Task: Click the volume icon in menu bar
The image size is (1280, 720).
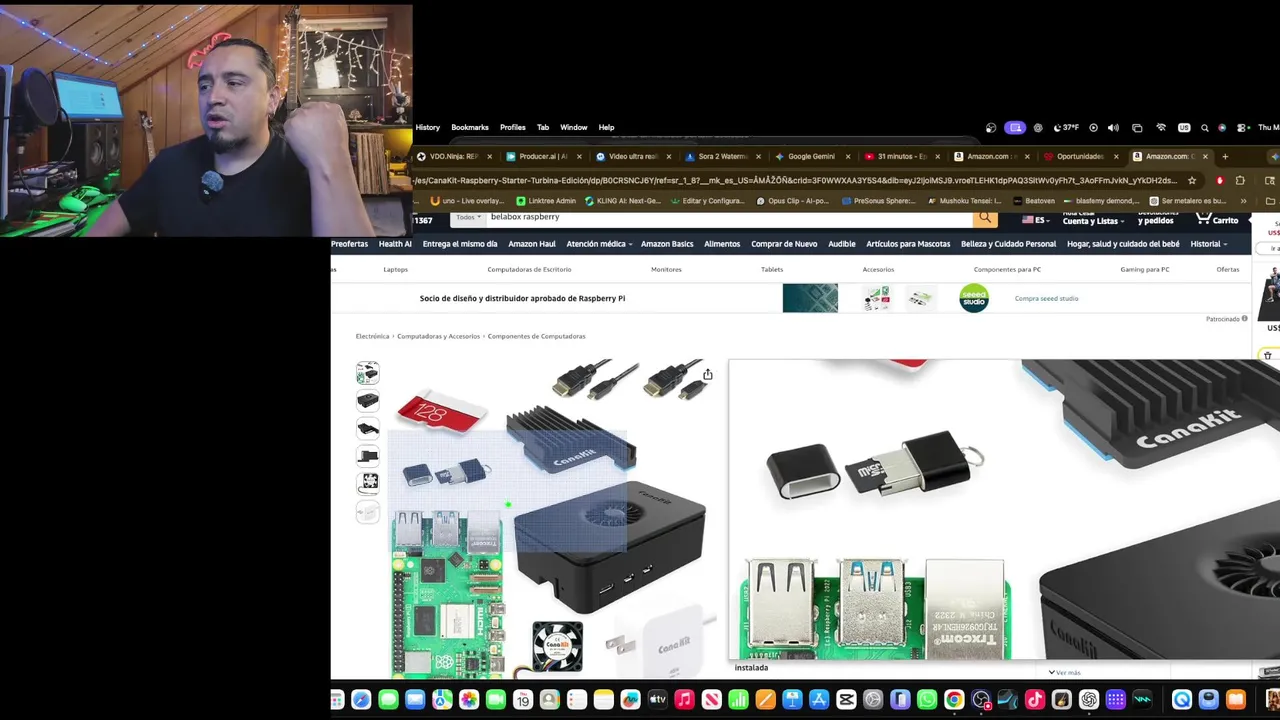Action: 1113,128
